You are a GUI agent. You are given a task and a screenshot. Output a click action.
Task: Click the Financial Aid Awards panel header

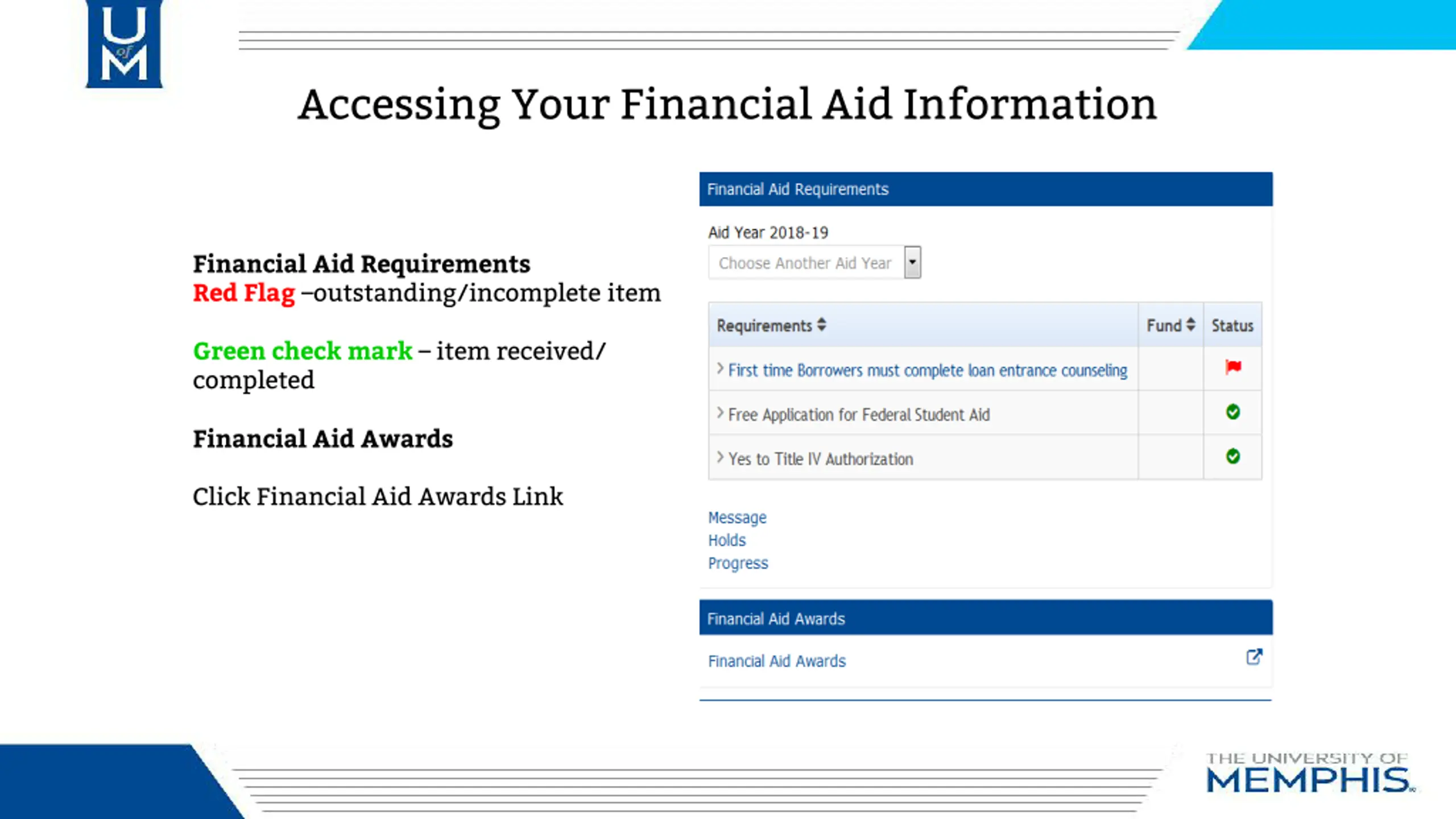[986, 618]
